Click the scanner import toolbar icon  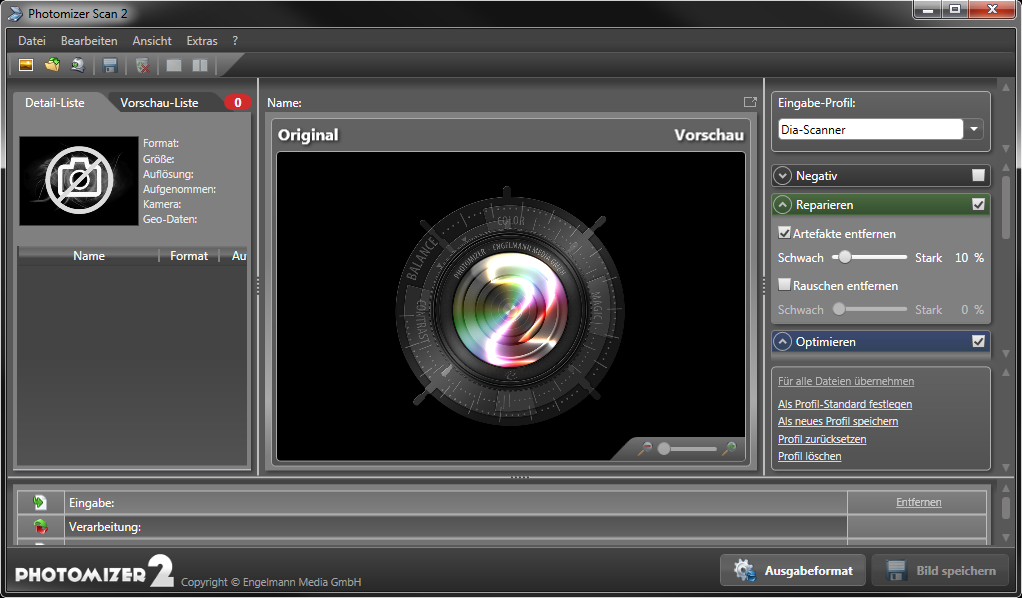point(77,66)
